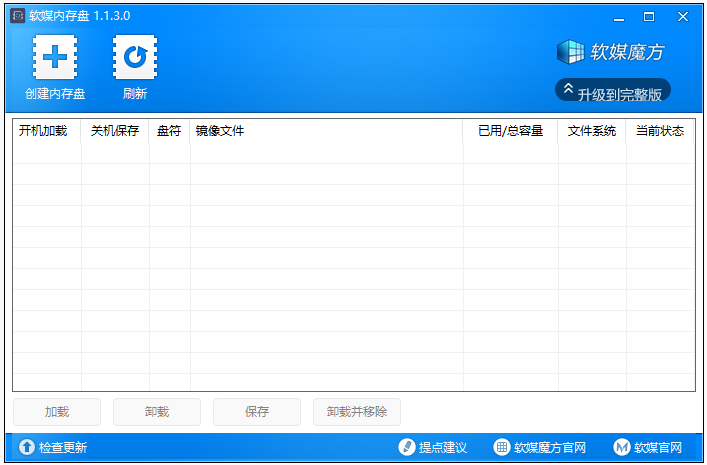Click the 卸载并移除 button
707x465 pixels.
coord(357,412)
